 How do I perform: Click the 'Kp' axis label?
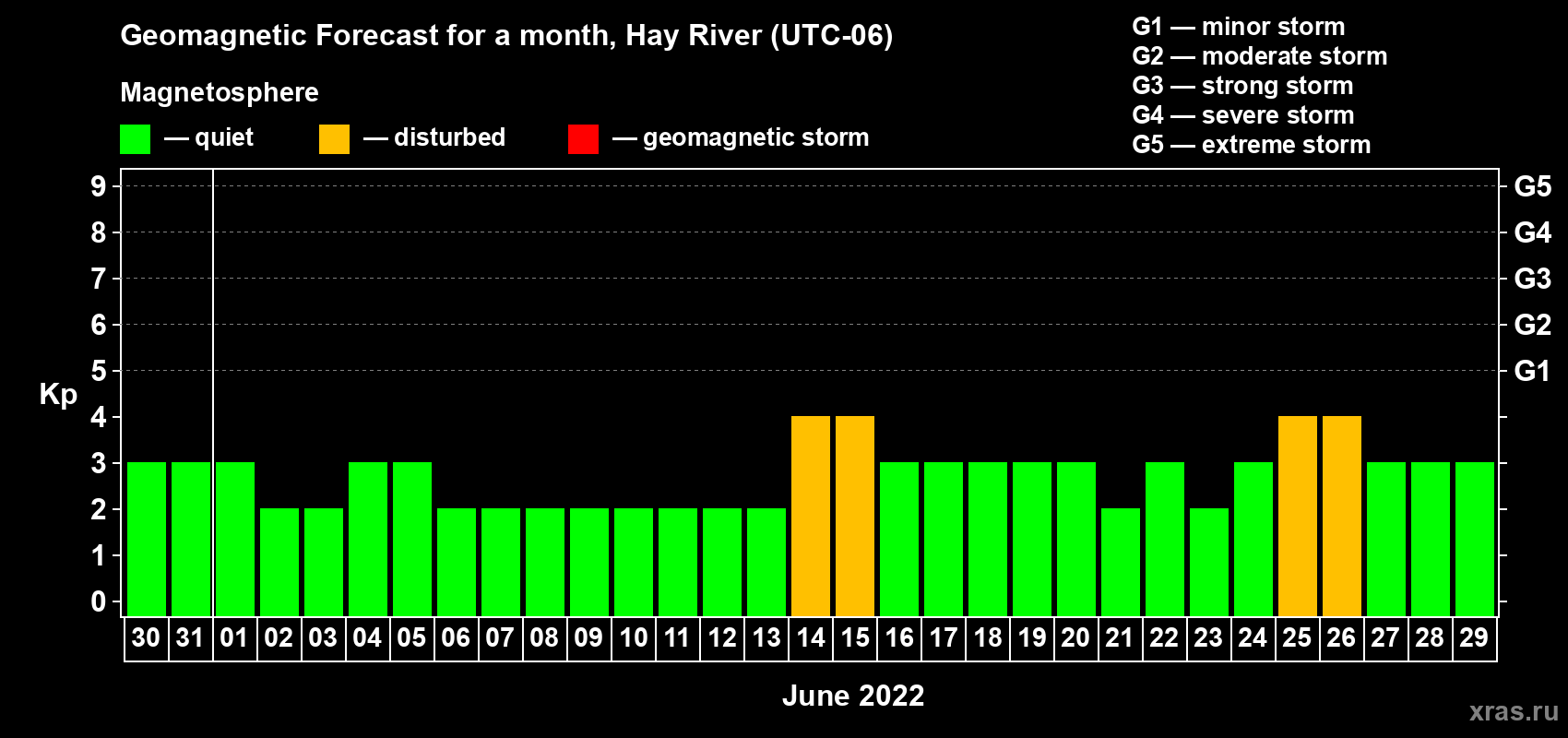pos(58,395)
